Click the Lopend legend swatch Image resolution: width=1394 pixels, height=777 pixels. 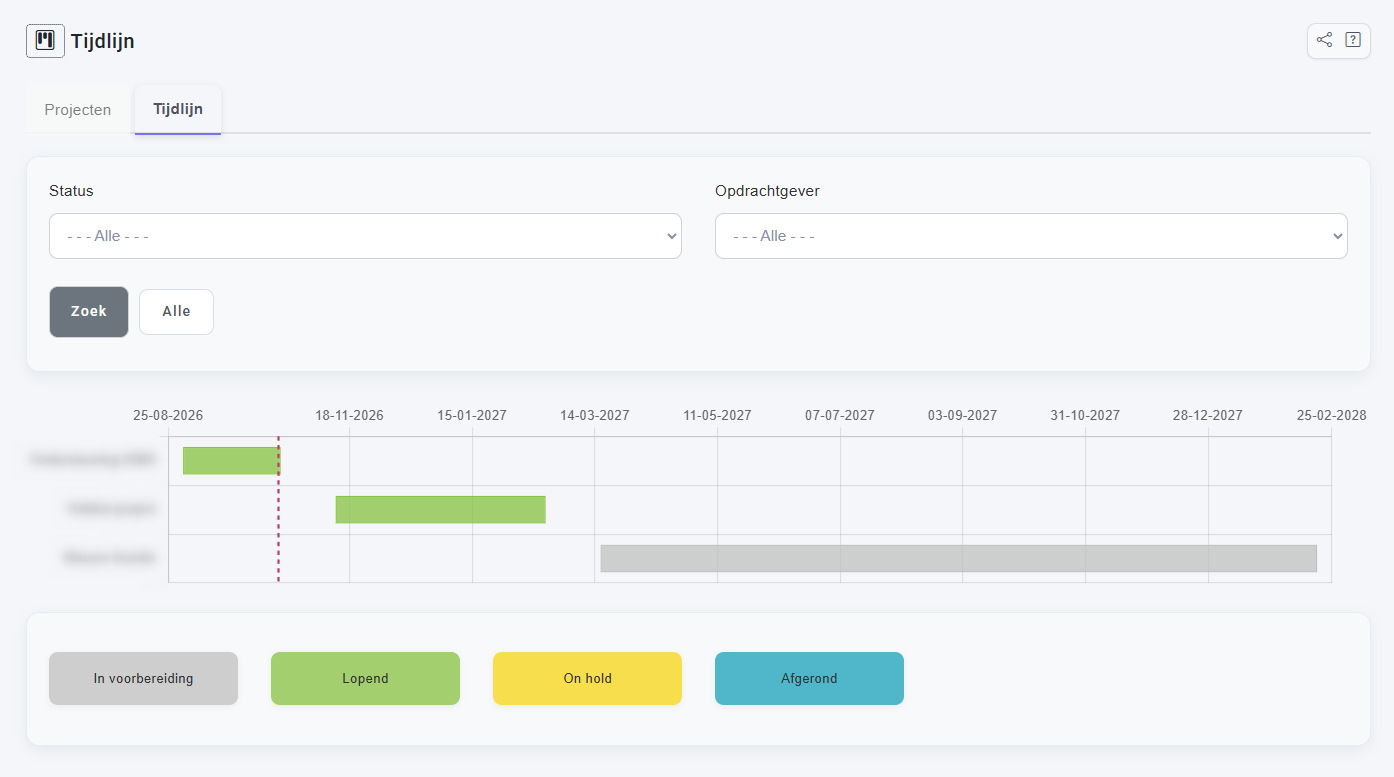pos(365,679)
